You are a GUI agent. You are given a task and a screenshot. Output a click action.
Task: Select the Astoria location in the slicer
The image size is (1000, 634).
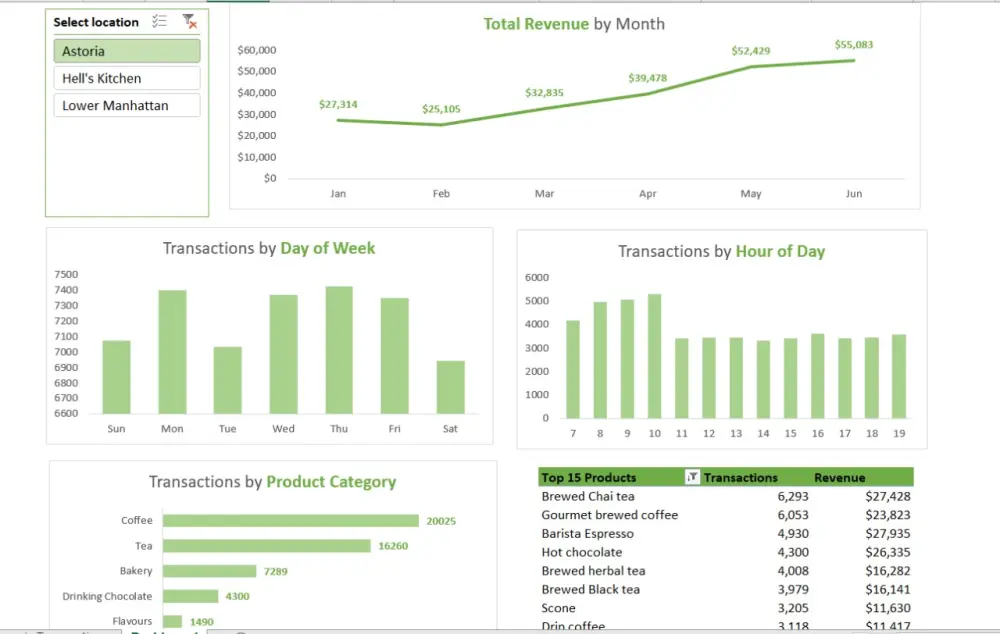[126, 50]
